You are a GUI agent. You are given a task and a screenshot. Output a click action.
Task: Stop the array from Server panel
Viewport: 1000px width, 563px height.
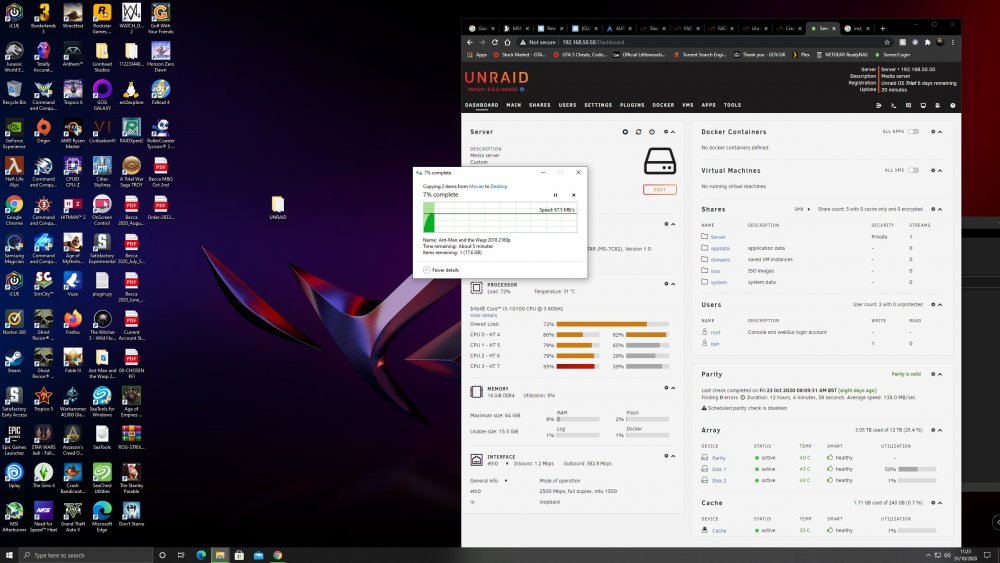(x=625, y=132)
